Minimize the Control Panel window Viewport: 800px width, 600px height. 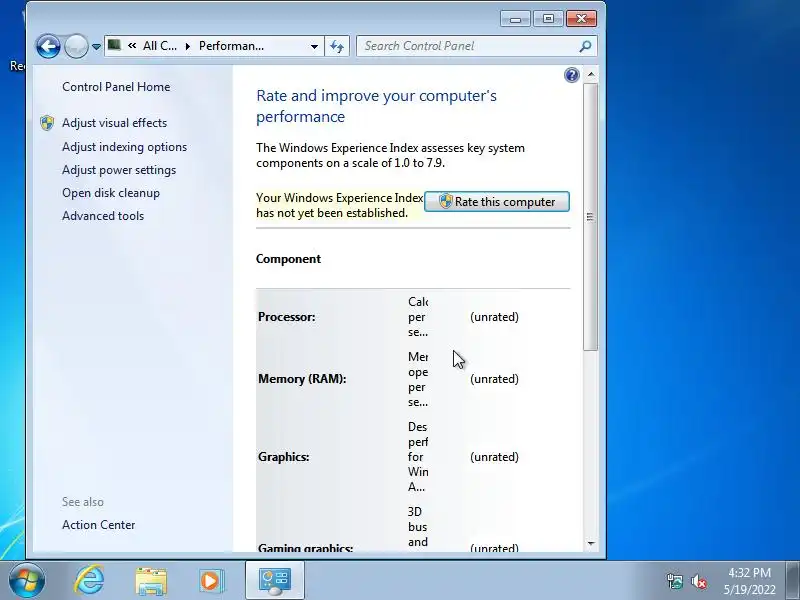point(515,19)
